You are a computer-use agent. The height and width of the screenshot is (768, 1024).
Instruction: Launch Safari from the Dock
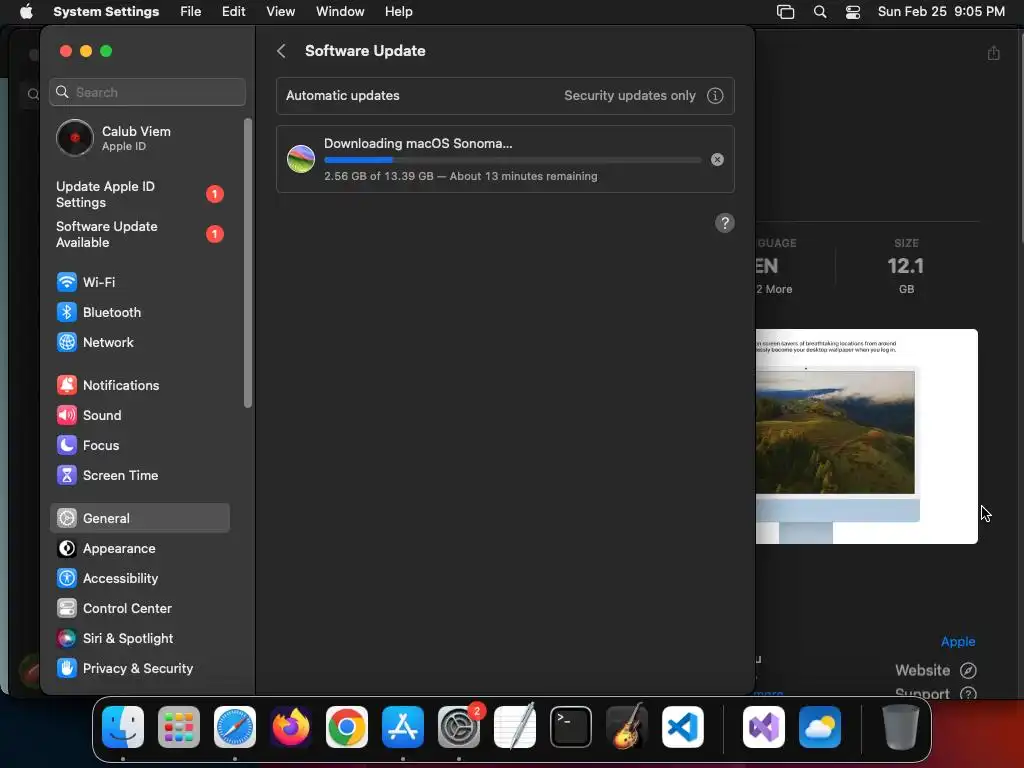pos(234,727)
